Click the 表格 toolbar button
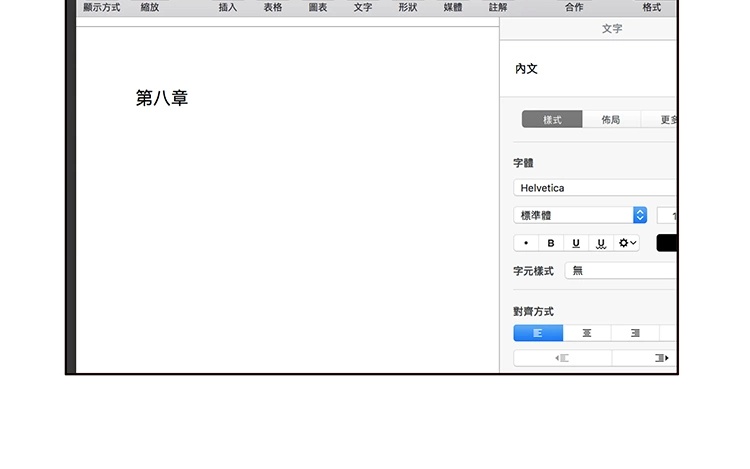 point(273,7)
